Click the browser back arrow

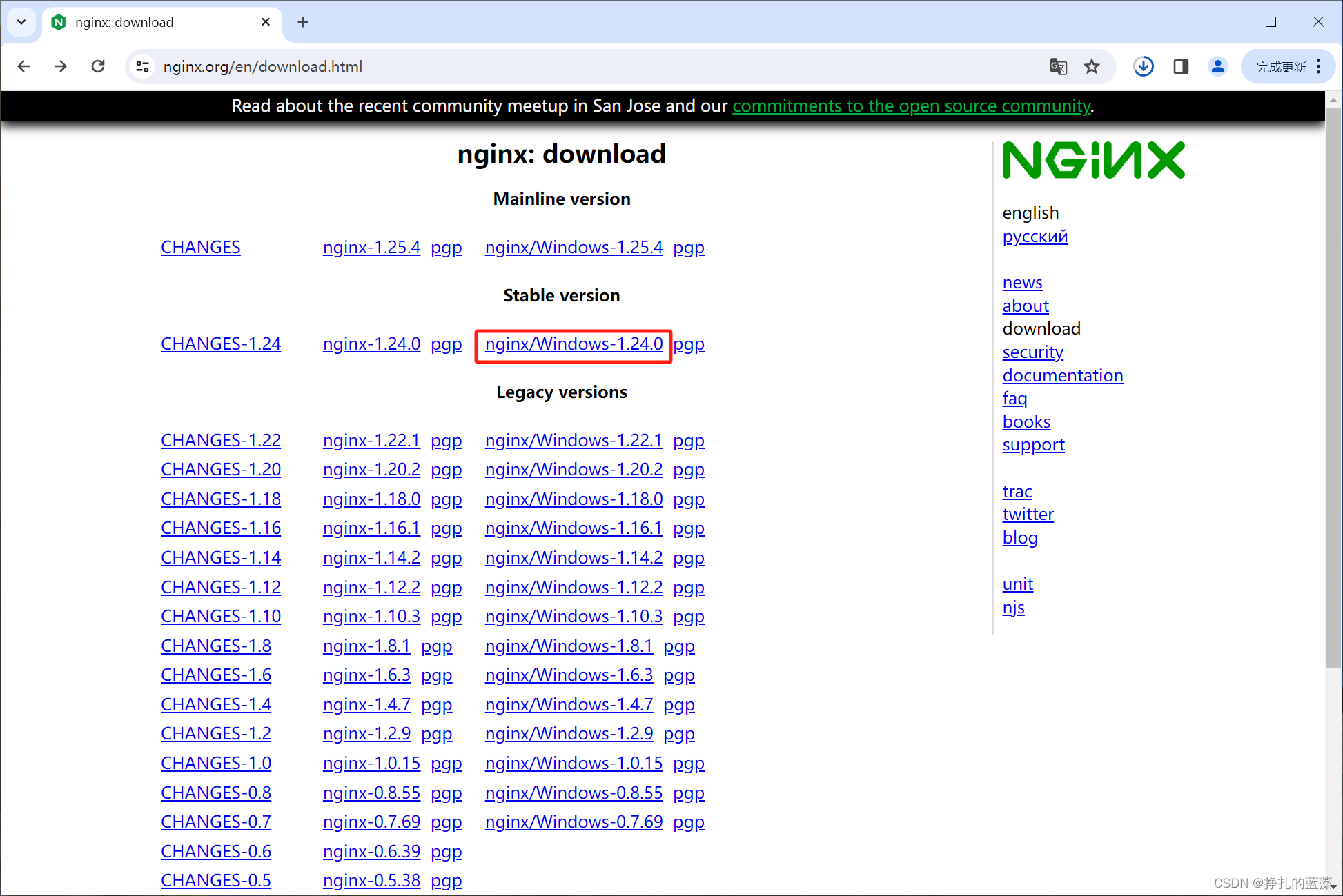coord(24,66)
